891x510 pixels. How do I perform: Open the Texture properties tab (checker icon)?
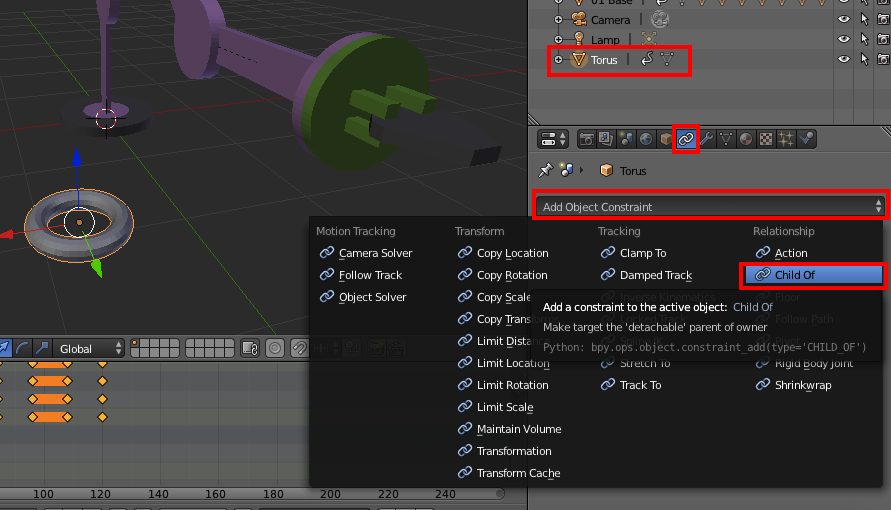(766, 139)
